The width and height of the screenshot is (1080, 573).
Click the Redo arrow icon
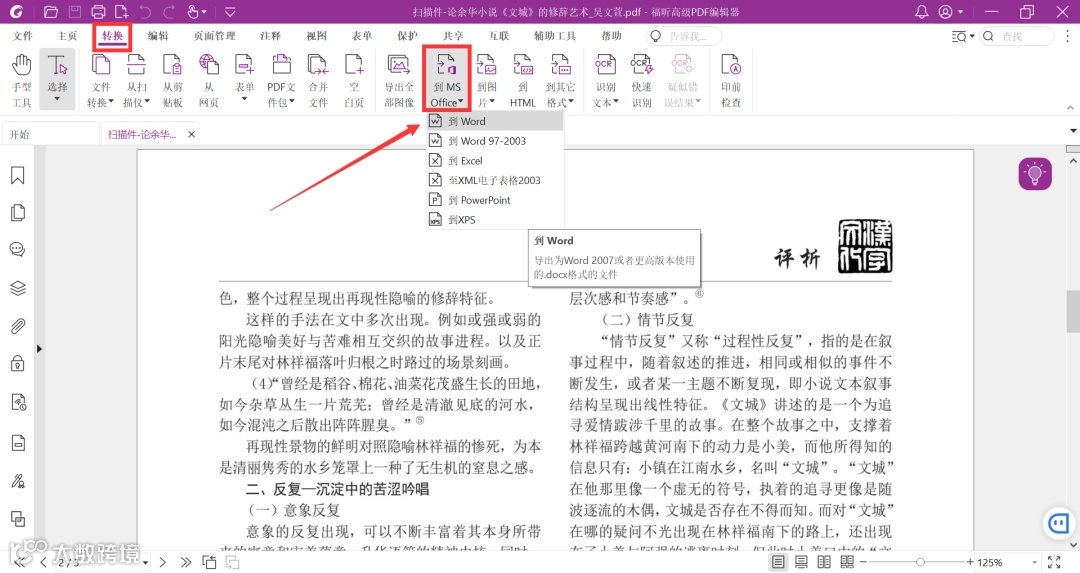click(x=169, y=12)
